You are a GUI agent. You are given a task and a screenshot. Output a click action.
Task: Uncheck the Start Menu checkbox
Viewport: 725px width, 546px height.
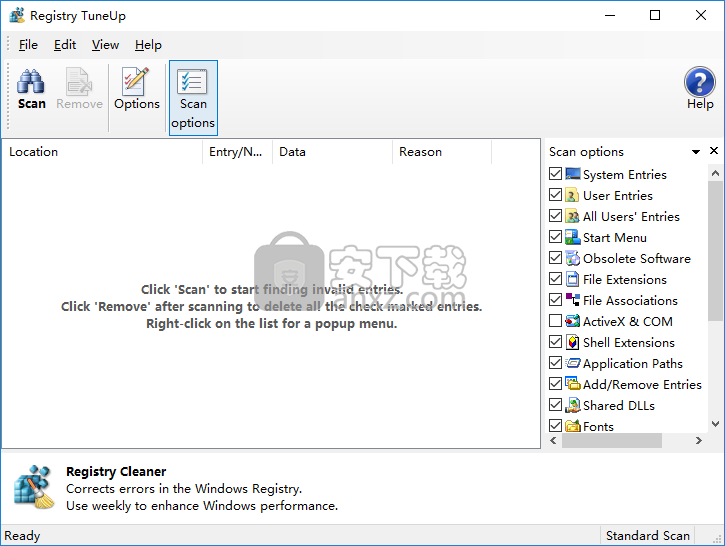pyautogui.click(x=555, y=237)
